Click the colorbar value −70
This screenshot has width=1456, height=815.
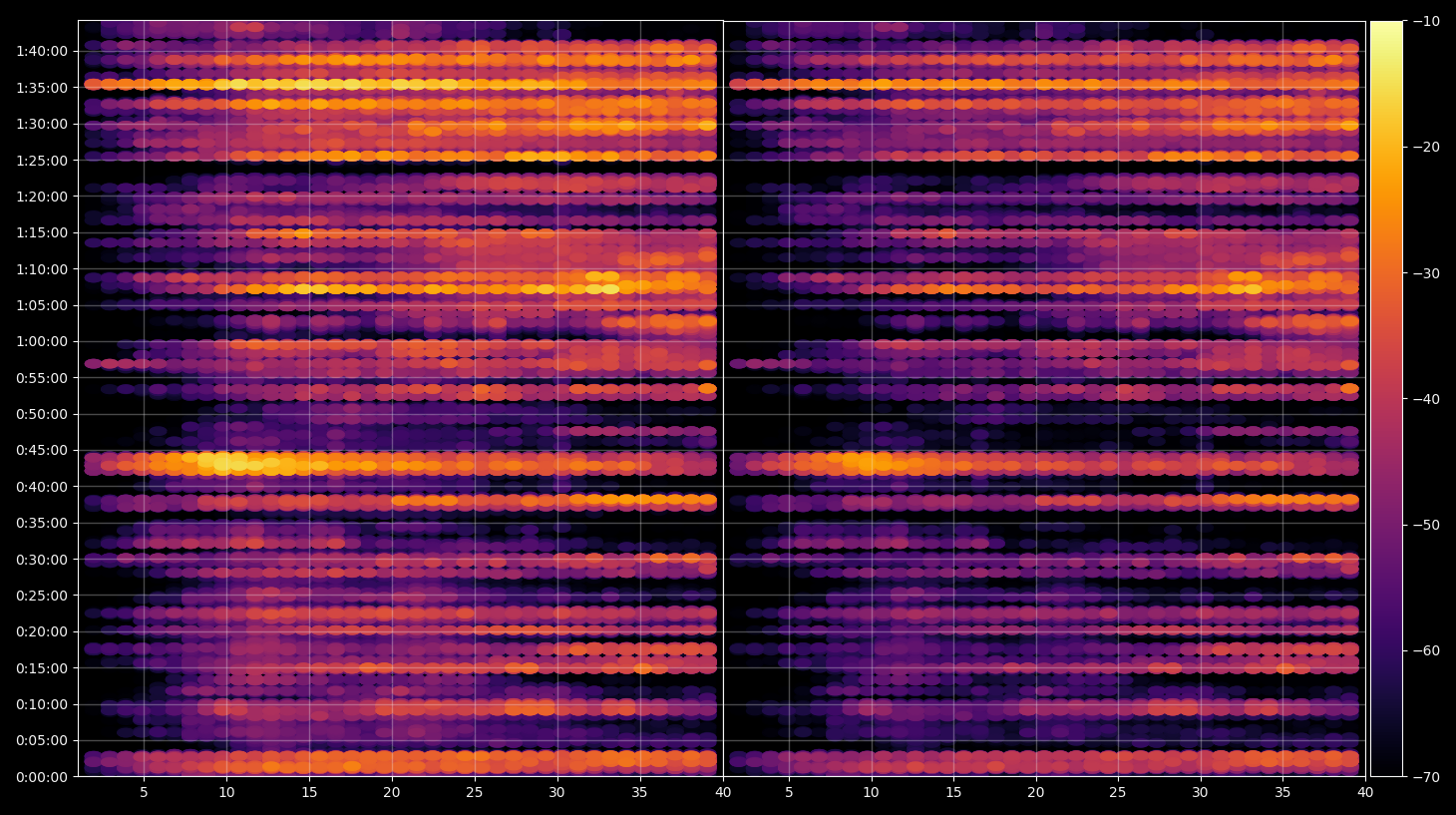1426,777
